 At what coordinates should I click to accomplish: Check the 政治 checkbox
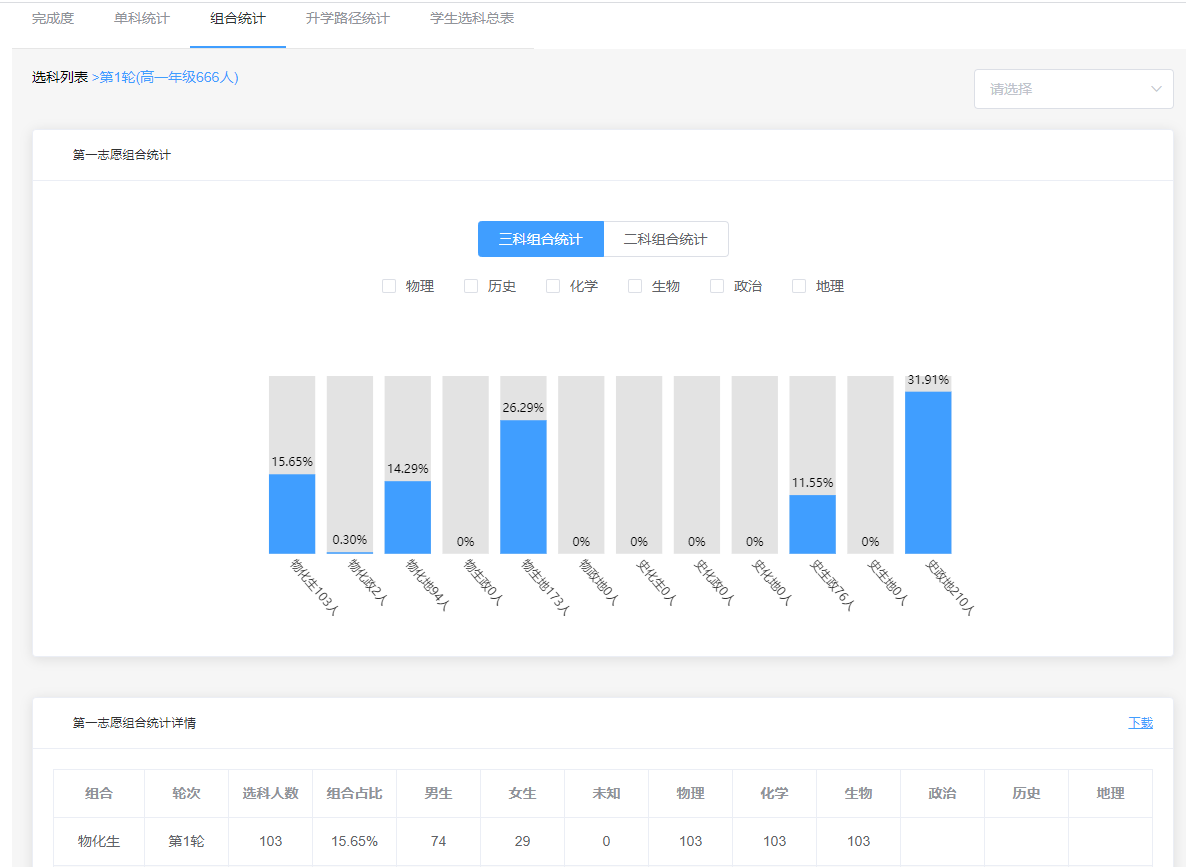point(716,286)
